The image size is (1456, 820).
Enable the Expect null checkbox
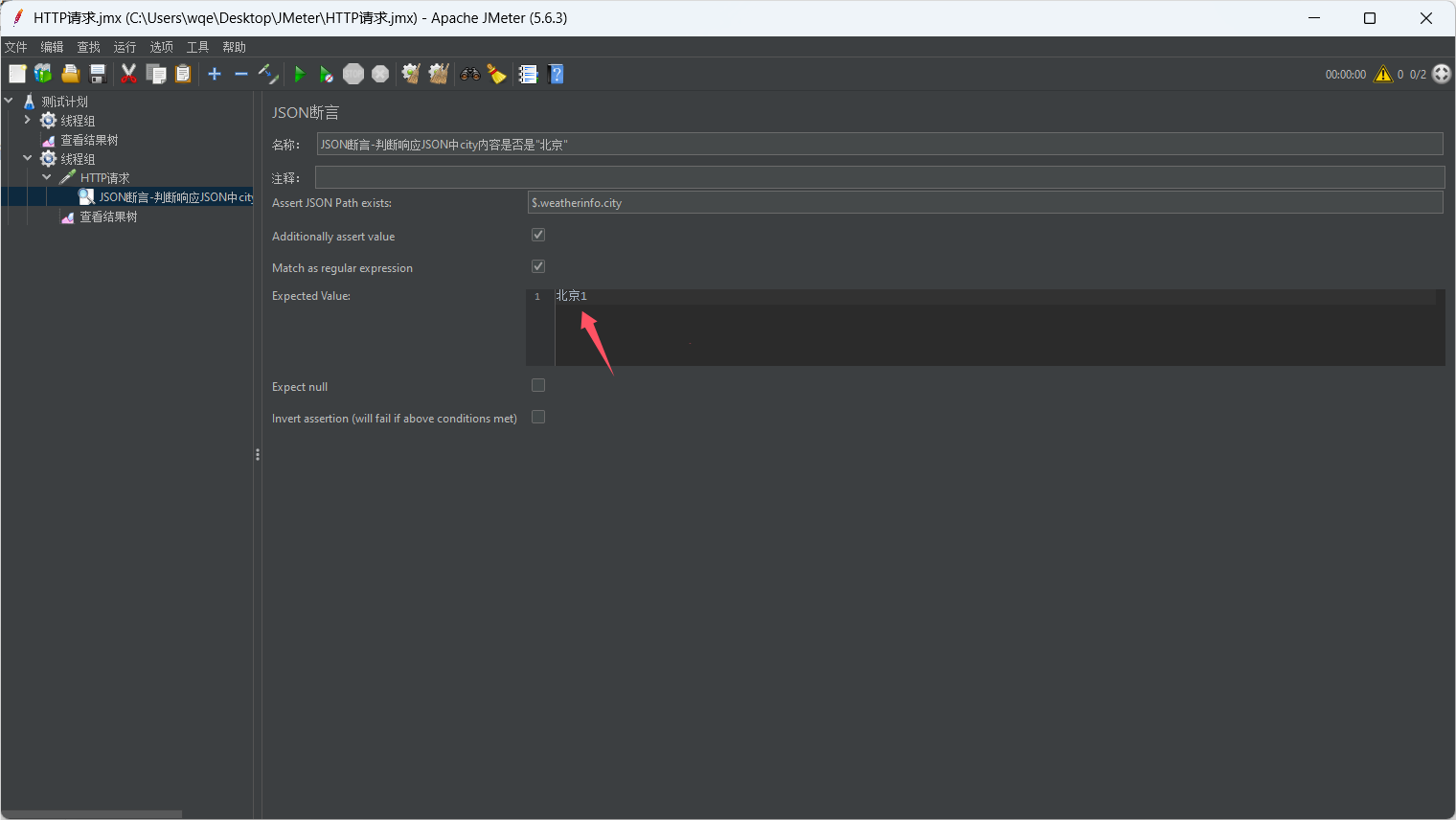[x=538, y=385]
